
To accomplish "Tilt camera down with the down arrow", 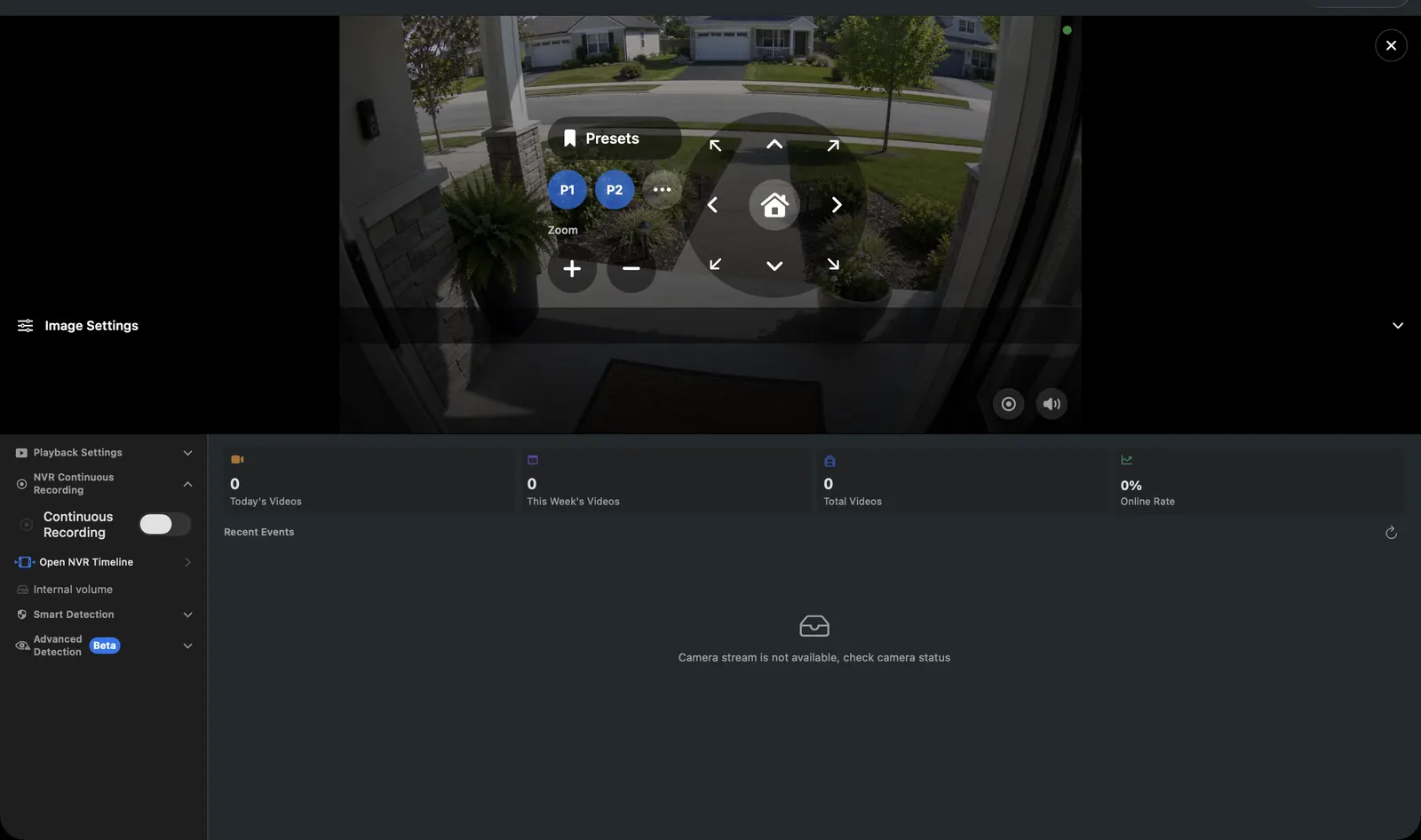I will point(774,265).
